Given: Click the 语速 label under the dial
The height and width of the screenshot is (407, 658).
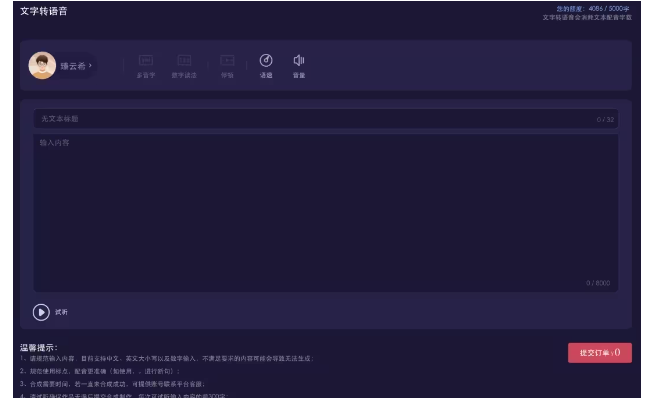Looking at the screenshot, I should coord(266,76).
